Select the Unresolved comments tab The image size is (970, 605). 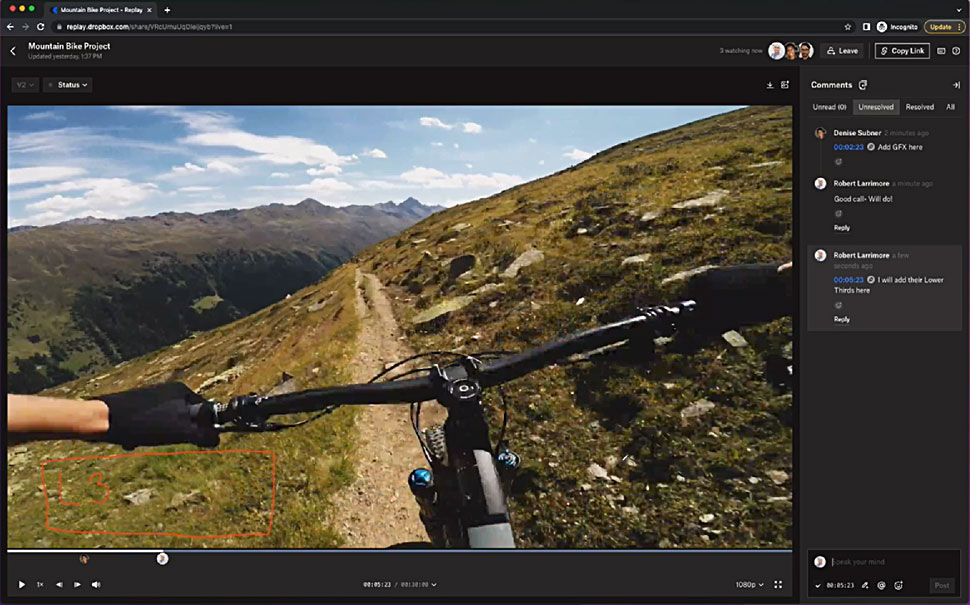pyautogui.click(x=875, y=107)
